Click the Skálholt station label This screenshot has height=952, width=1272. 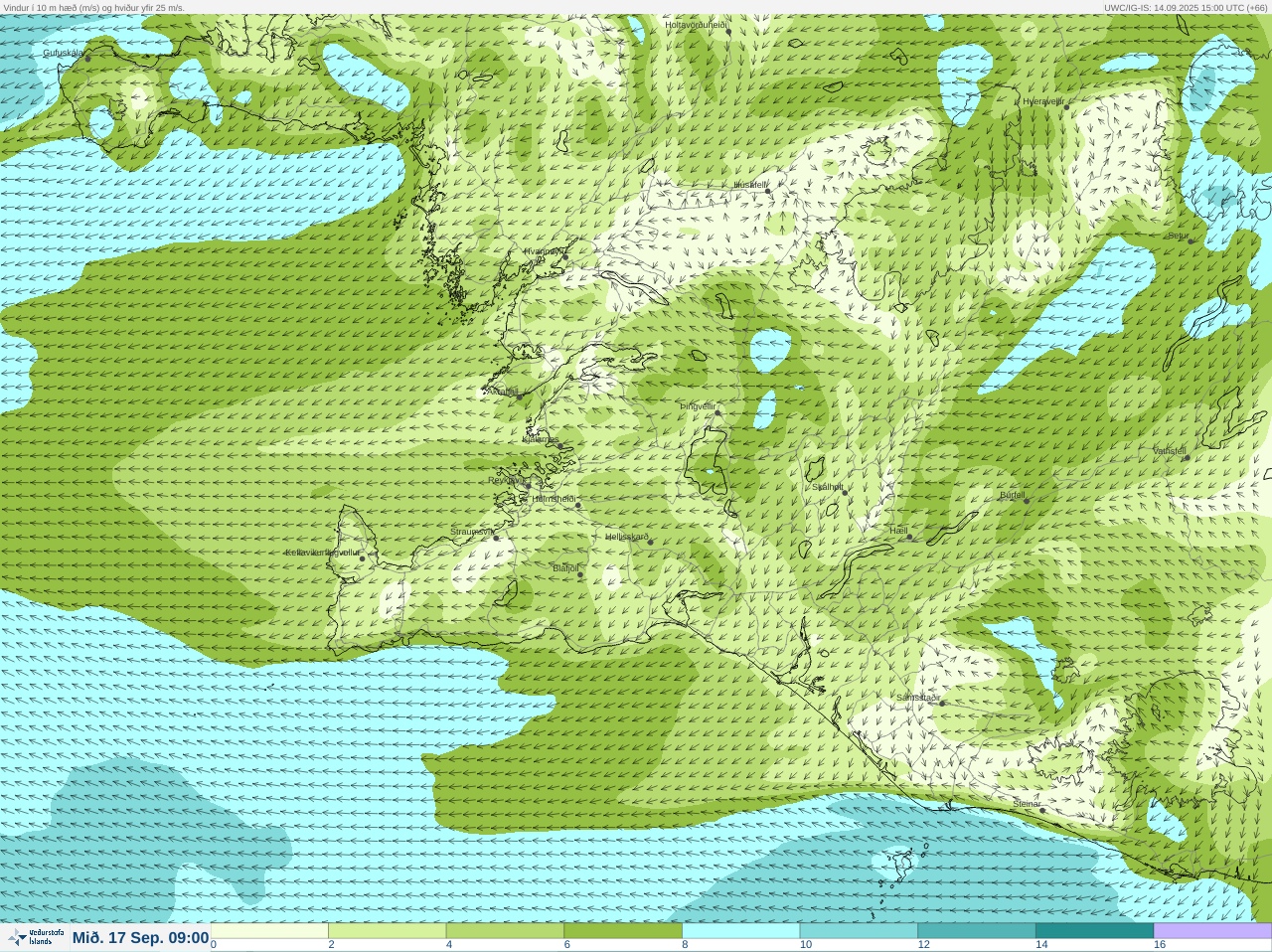(x=828, y=487)
